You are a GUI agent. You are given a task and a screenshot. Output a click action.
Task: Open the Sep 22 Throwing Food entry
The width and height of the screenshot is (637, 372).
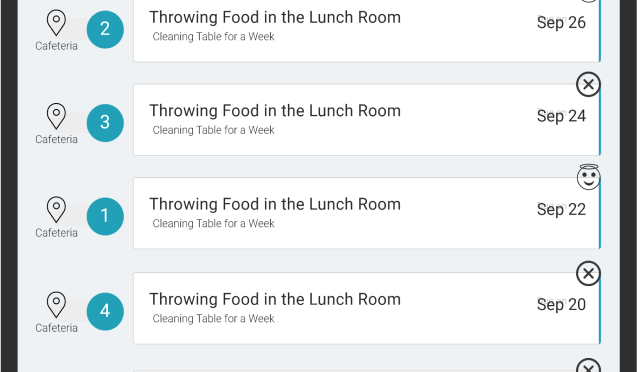[x=367, y=213]
